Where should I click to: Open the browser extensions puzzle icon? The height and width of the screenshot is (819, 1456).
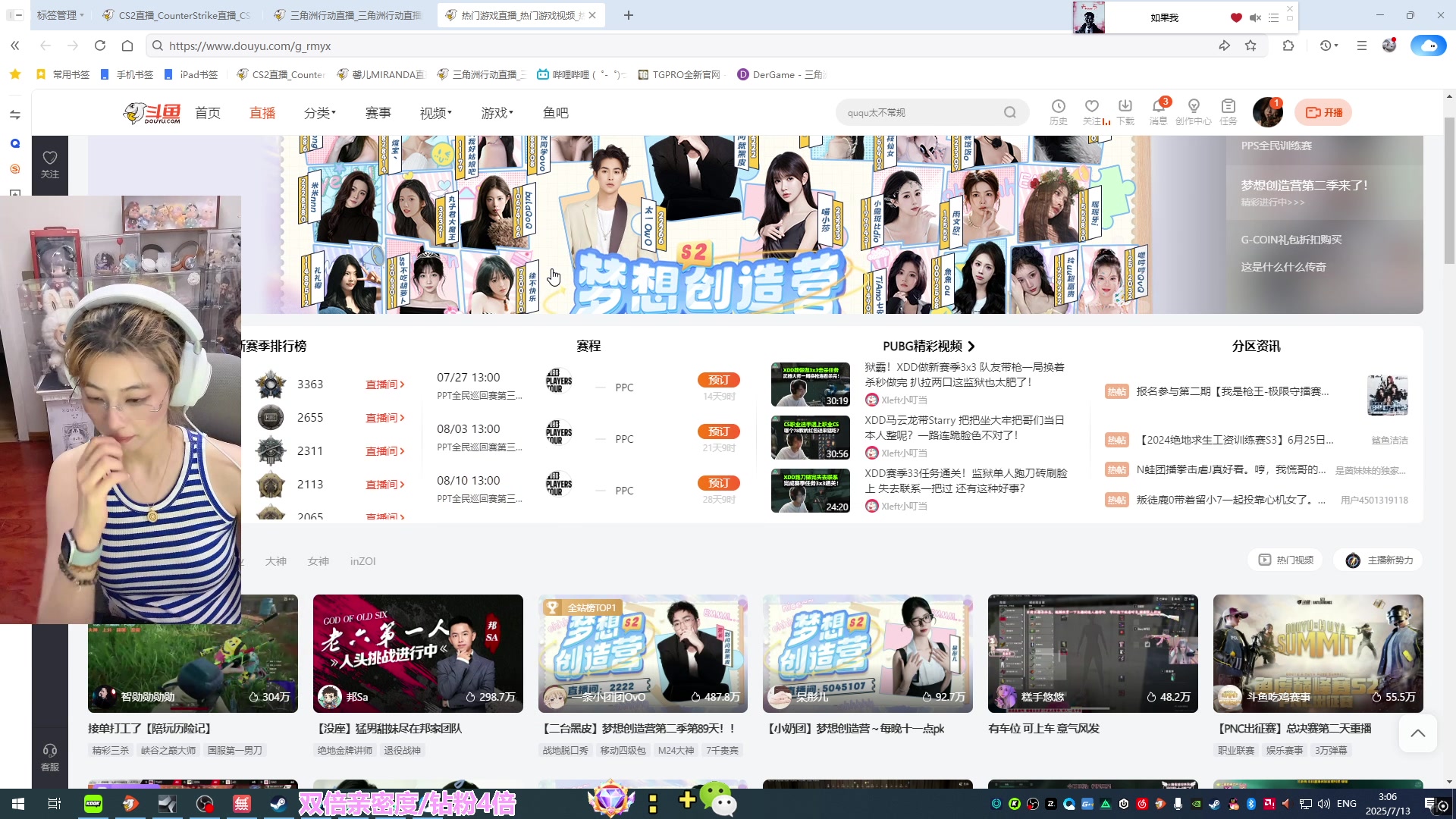click(1288, 45)
